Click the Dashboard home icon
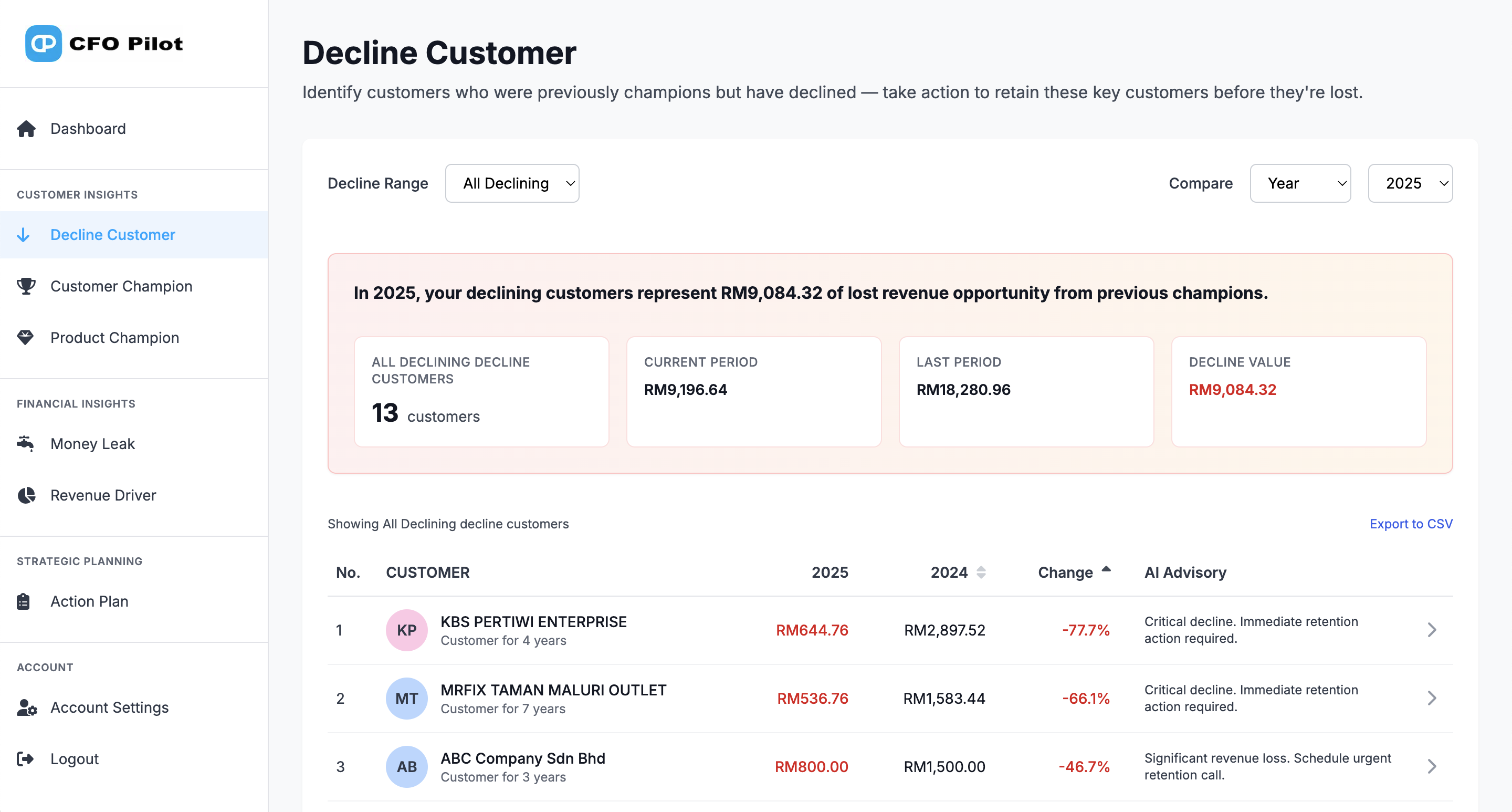The width and height of the screenshot is (1512, 812). tap(26, 129)
